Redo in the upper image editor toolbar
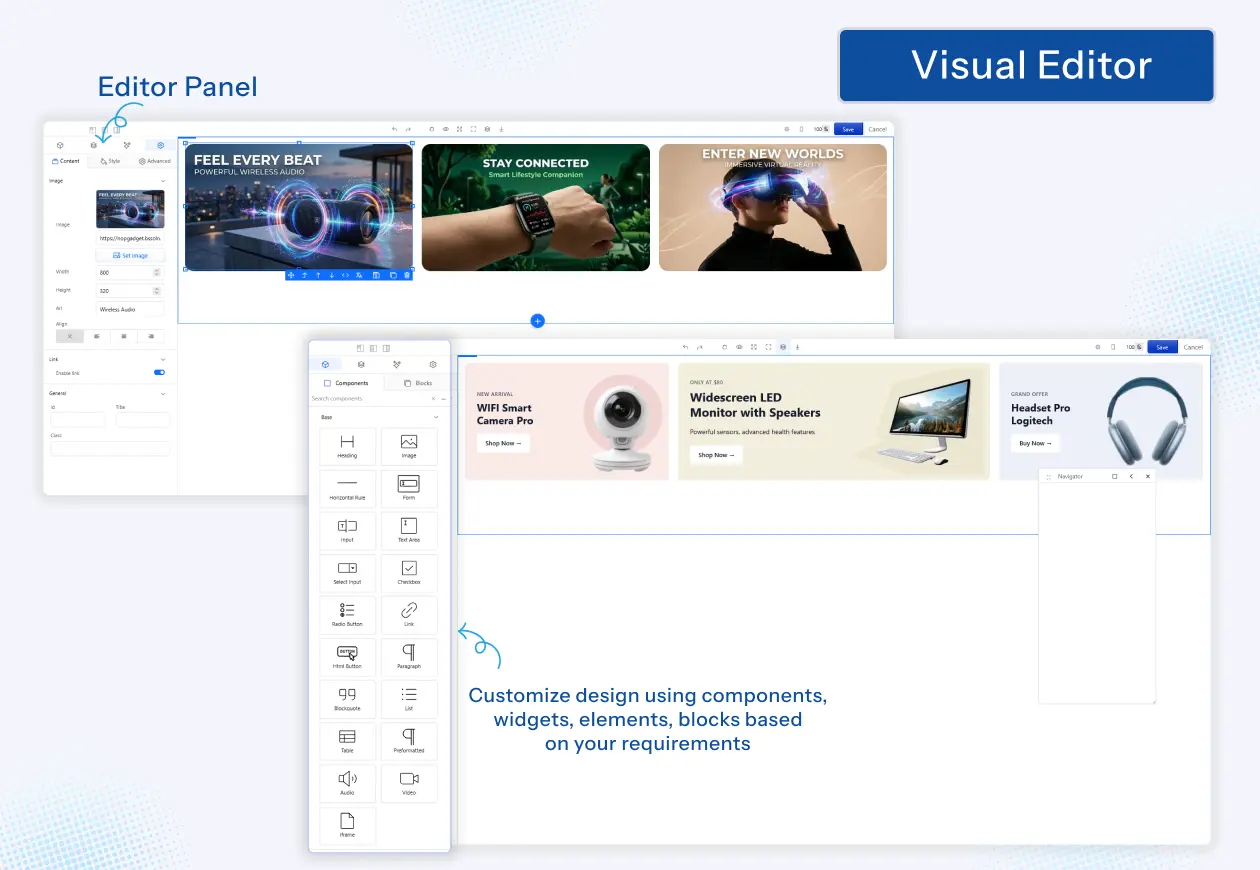The image size is (1260, 870). [x=408, y=129]
